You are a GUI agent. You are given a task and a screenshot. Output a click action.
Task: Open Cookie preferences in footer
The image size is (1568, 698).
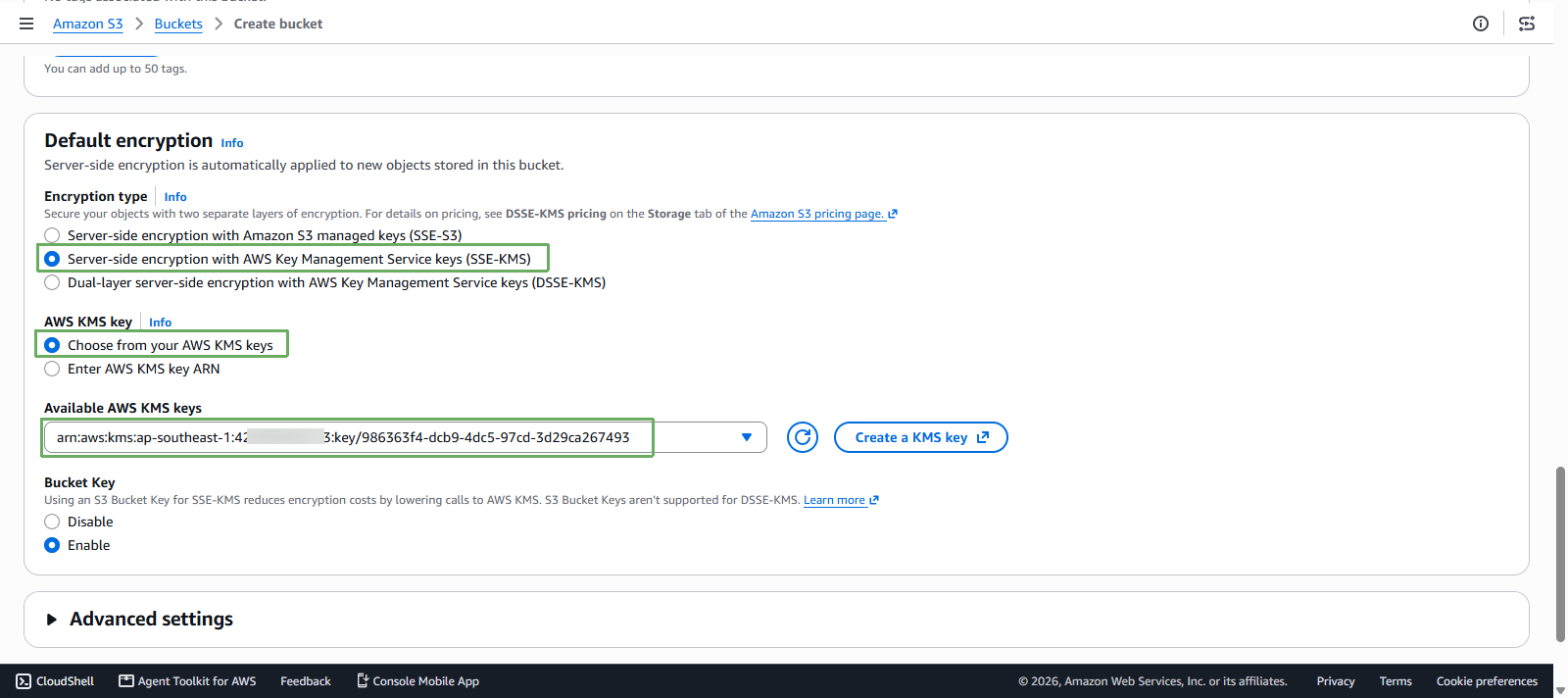coord(1487,681)
